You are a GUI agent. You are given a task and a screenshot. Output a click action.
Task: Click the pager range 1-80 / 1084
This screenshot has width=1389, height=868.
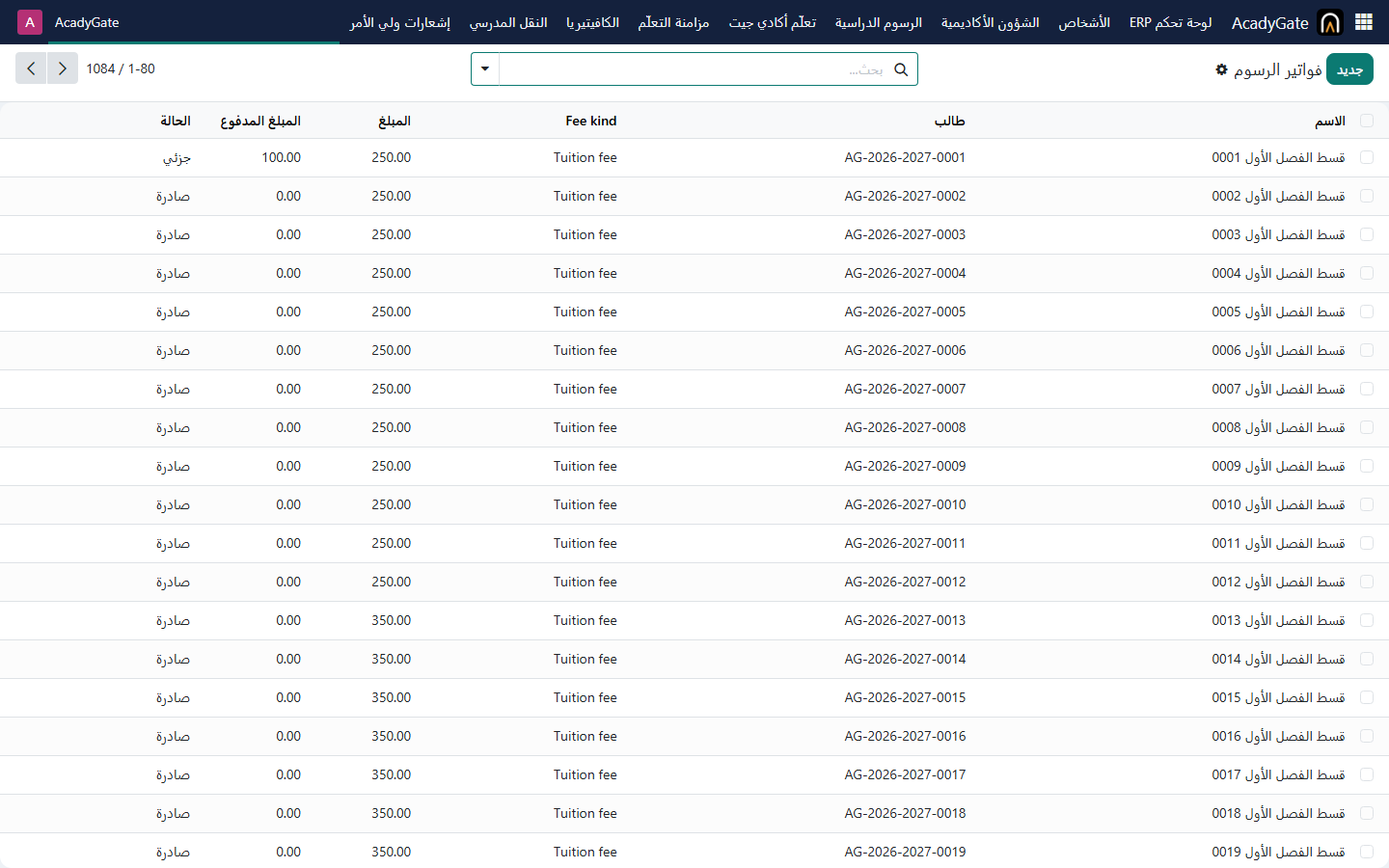click(x=121, y=68)
